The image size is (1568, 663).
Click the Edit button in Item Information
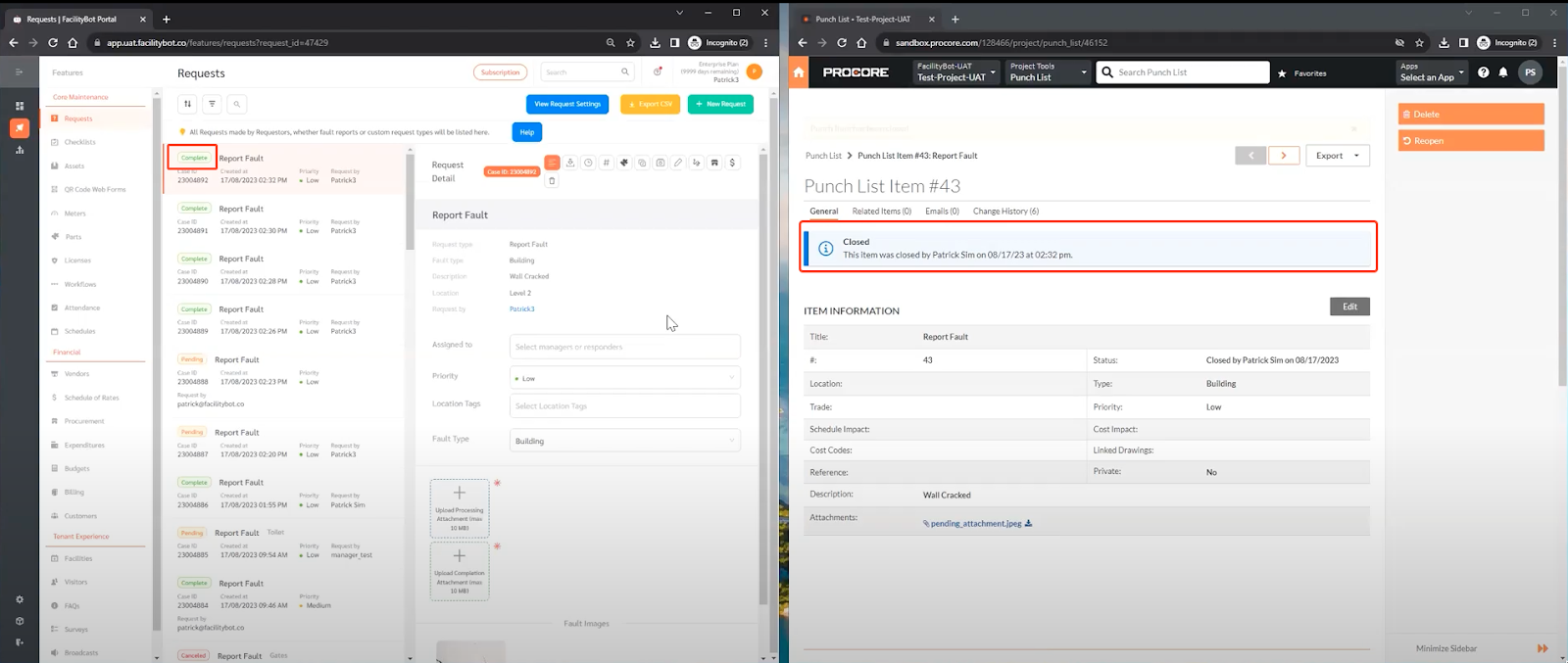coord(1349,307)
